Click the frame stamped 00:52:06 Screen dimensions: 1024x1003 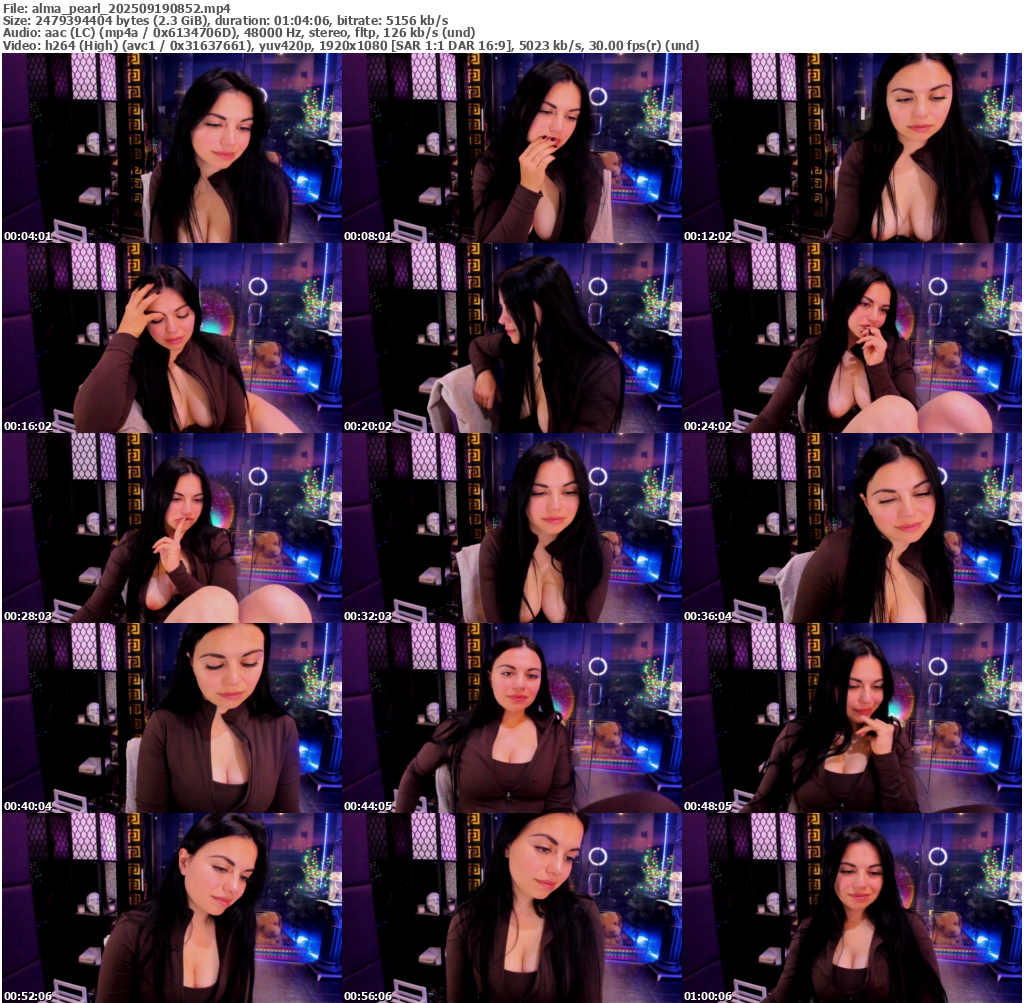coord(172,908)
